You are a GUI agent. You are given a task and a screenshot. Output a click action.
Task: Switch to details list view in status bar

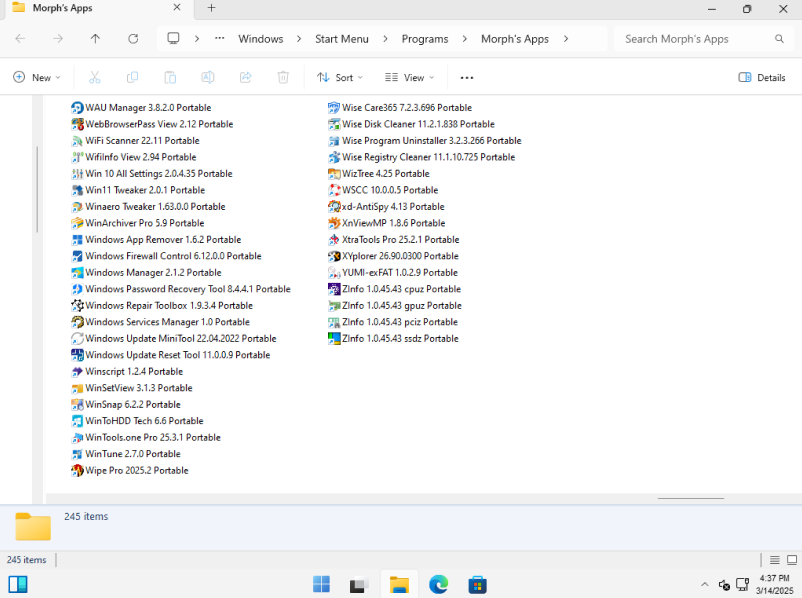(x=775, y=560)
